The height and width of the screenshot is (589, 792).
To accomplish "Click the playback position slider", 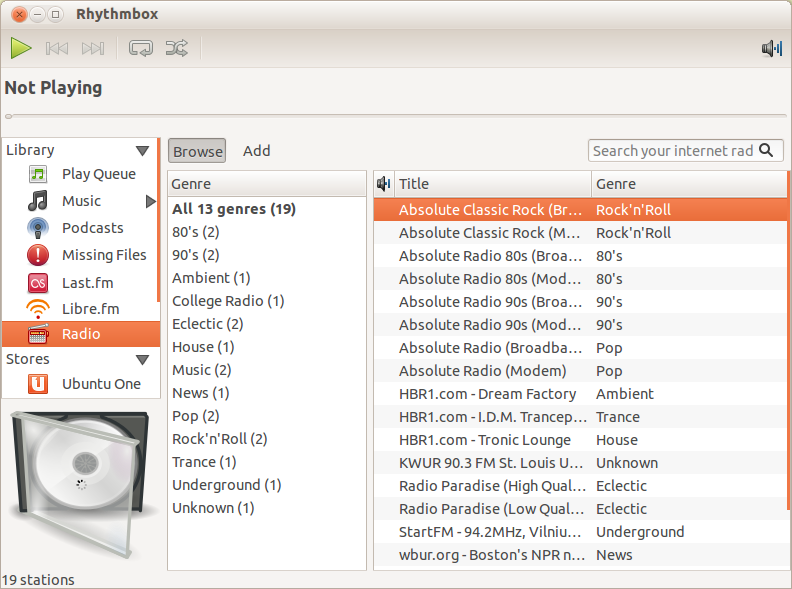I will [395, 116].
